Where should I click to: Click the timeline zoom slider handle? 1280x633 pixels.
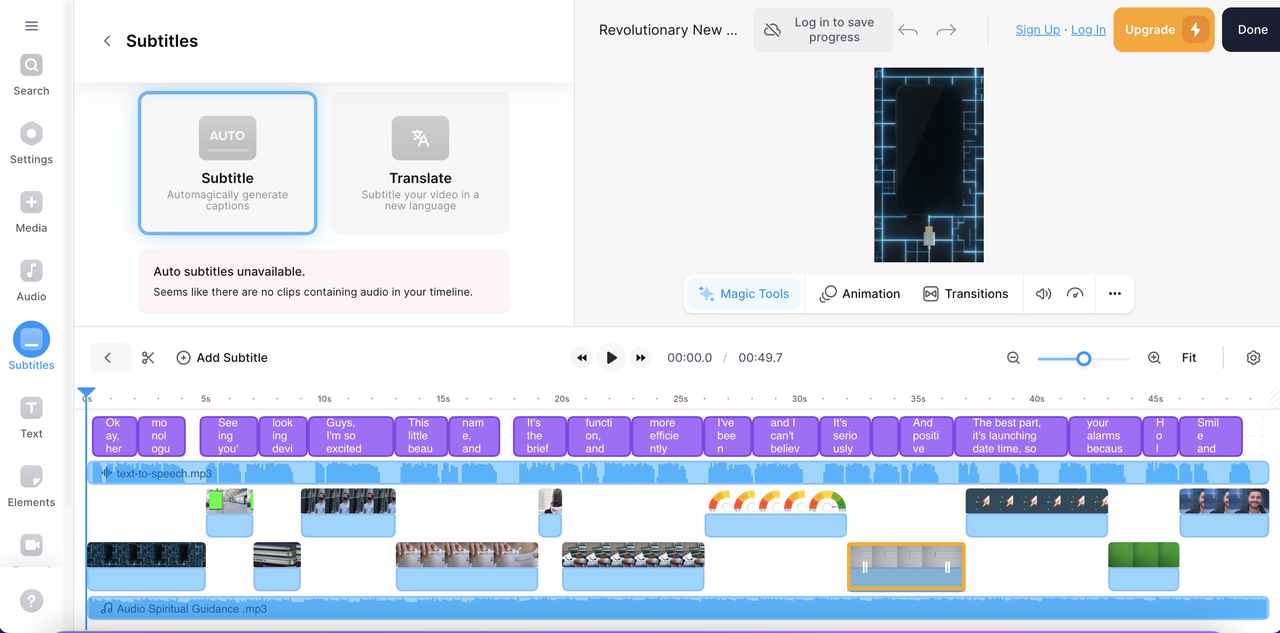(1083, 358)
